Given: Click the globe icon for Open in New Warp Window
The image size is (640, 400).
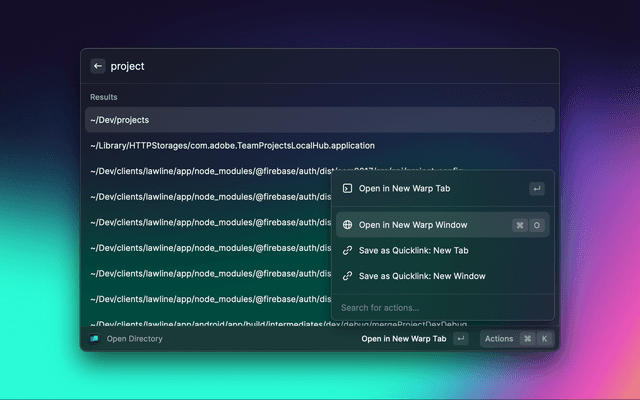Looking at the screenshot, I should (347, 225).
